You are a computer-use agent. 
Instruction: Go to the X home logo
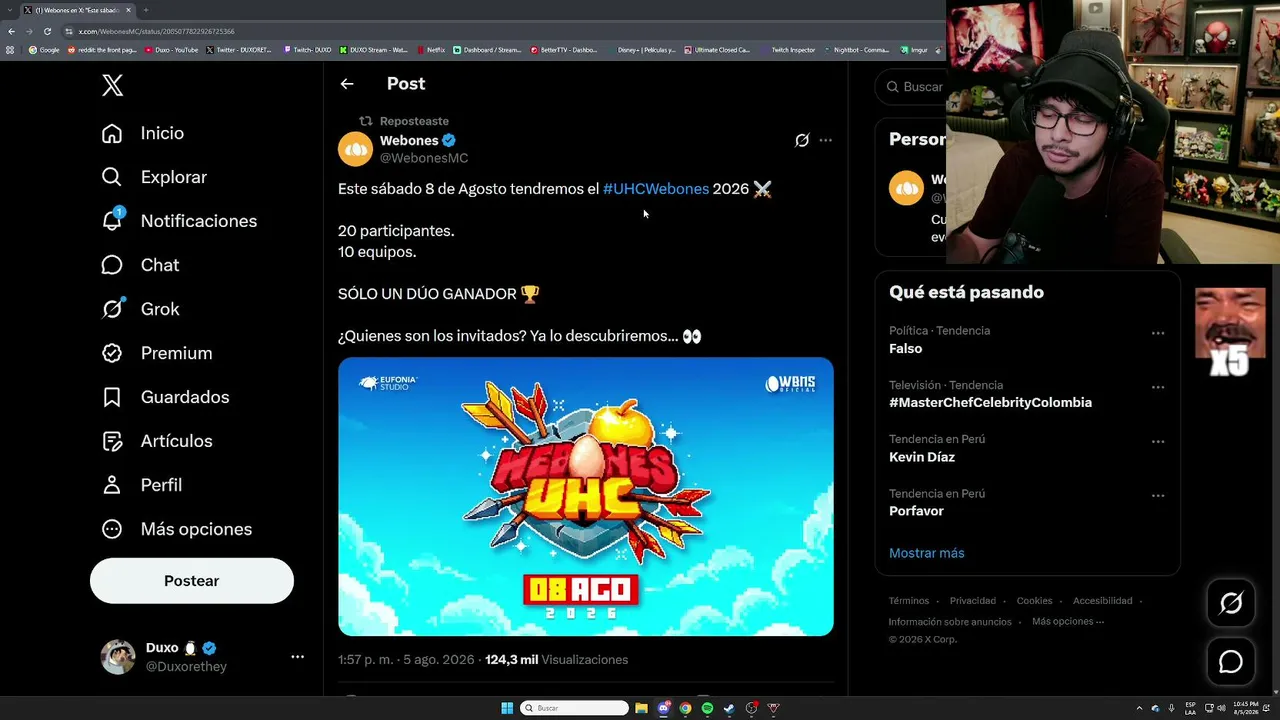(x=112, y=85)
